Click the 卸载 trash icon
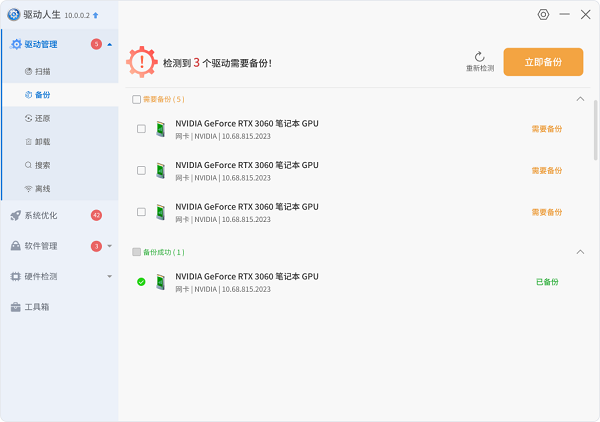 (x=28, y=142)
